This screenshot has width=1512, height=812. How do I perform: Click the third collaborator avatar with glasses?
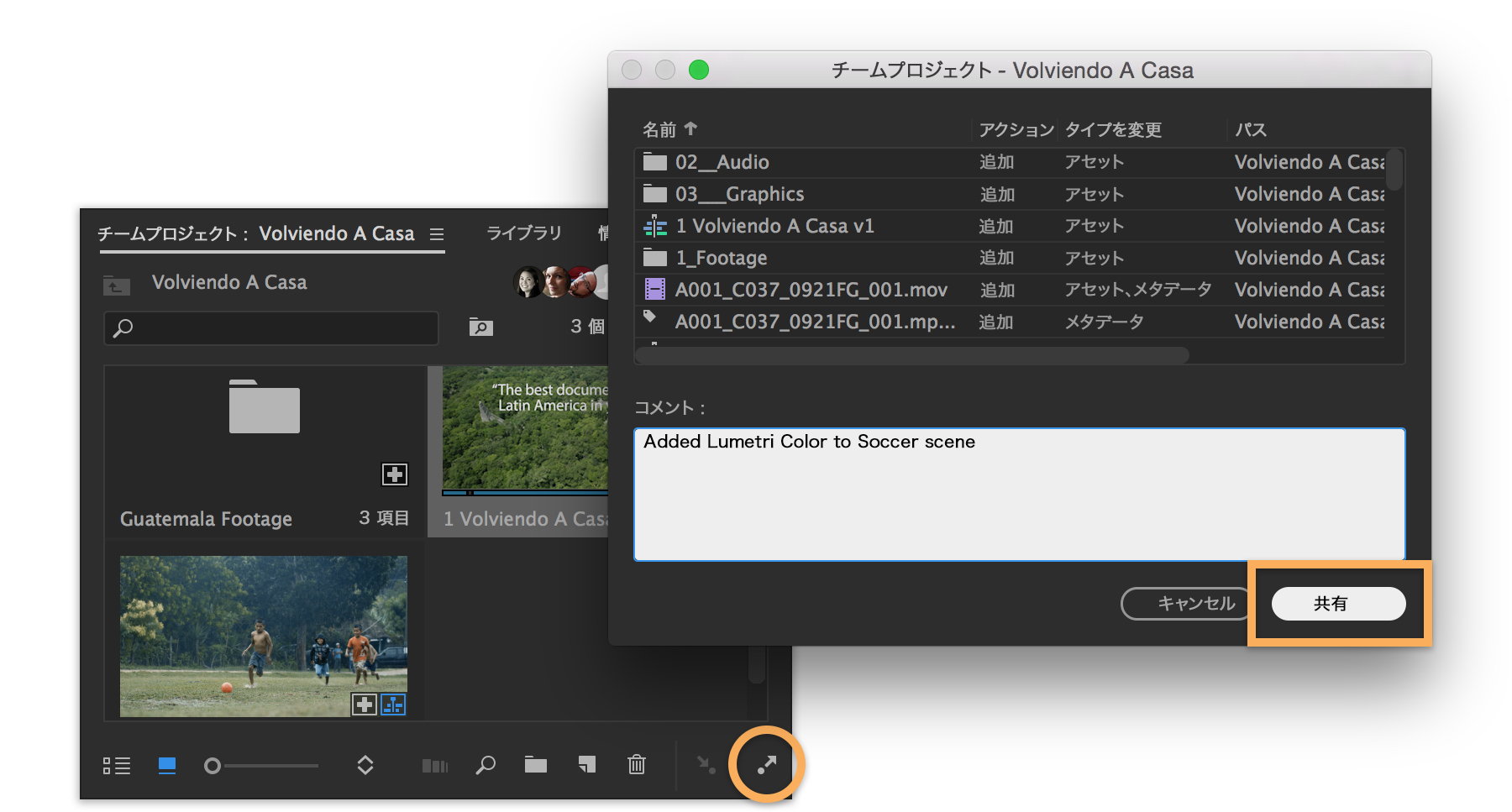click(x=581, y=282)
